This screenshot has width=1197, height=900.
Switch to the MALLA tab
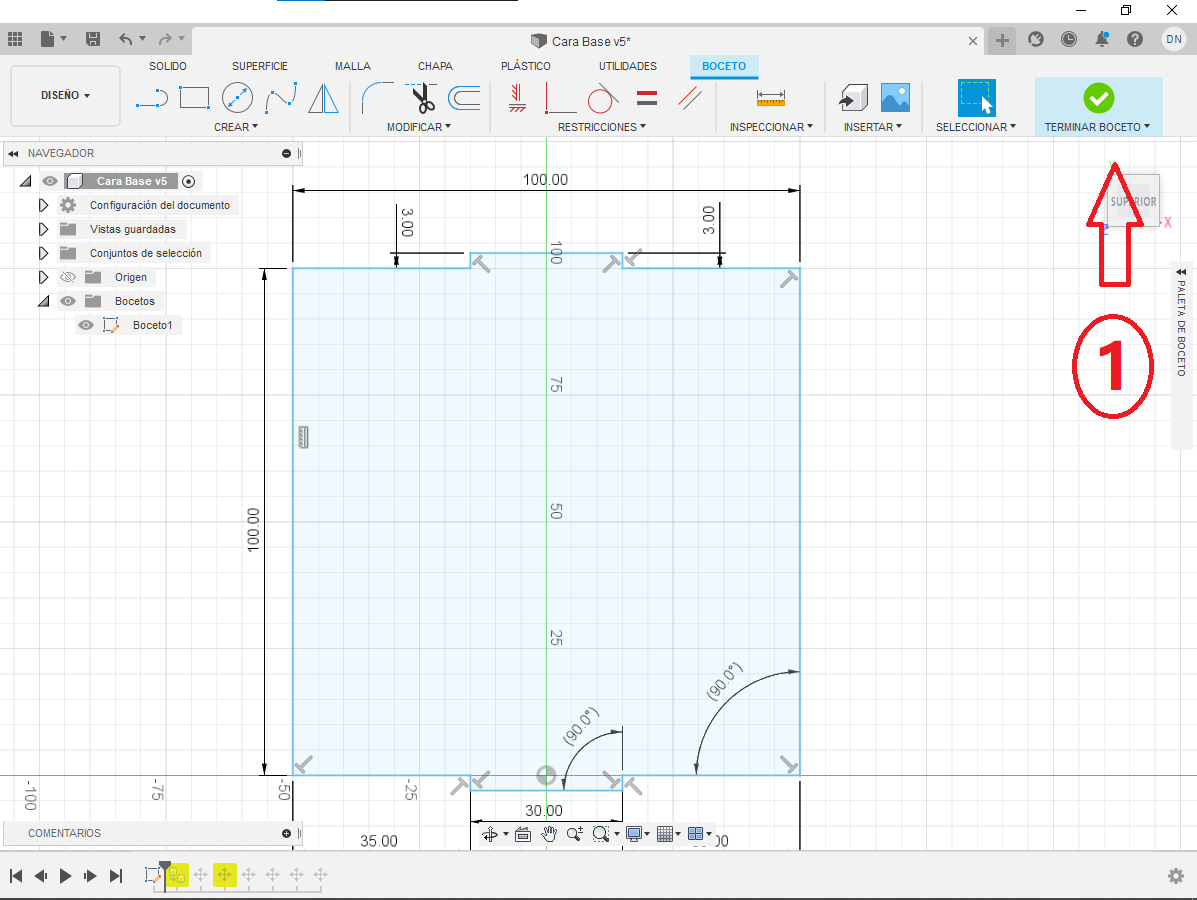[x=353, y=66]
